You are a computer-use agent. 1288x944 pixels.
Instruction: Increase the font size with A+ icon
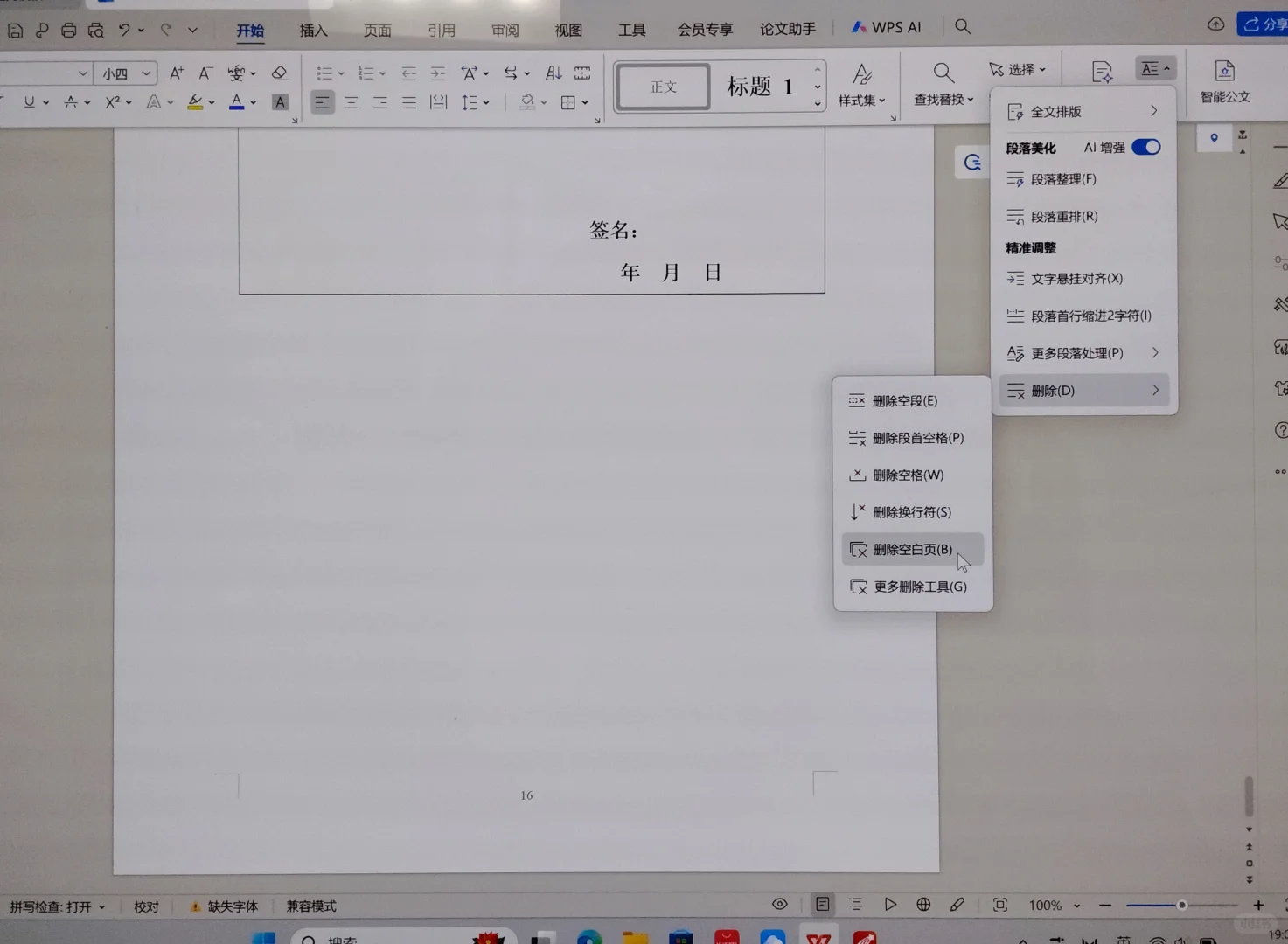(x=177, y=73)
